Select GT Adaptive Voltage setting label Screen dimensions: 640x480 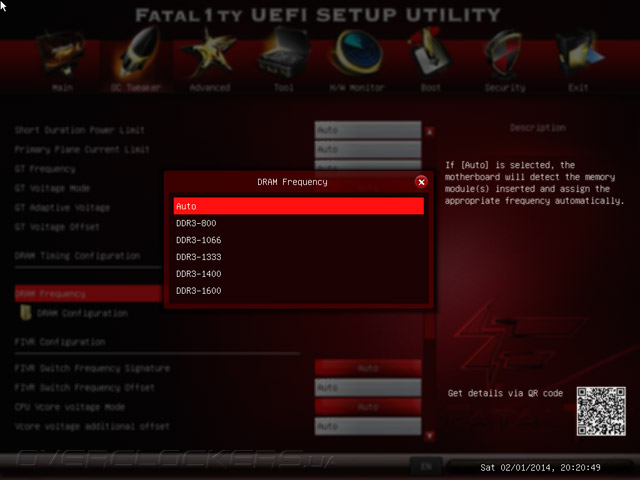tap(62, 207)
